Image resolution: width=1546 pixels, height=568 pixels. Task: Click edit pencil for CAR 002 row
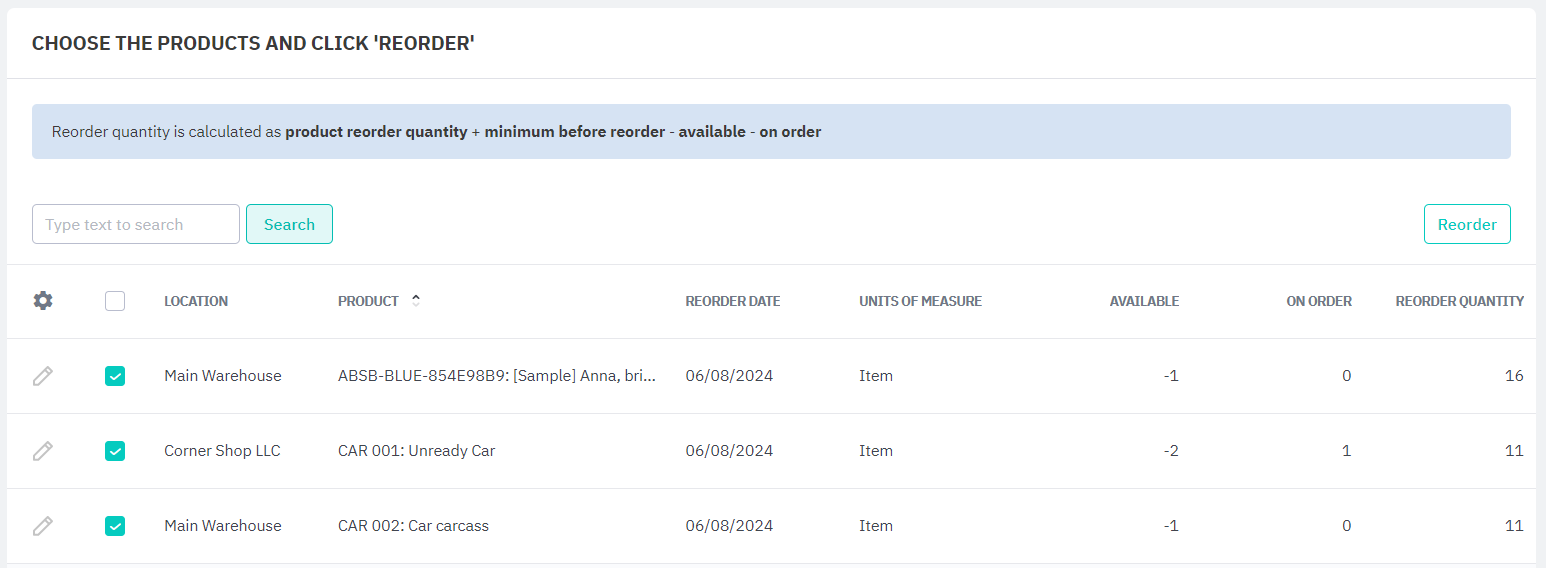point(43,526)
